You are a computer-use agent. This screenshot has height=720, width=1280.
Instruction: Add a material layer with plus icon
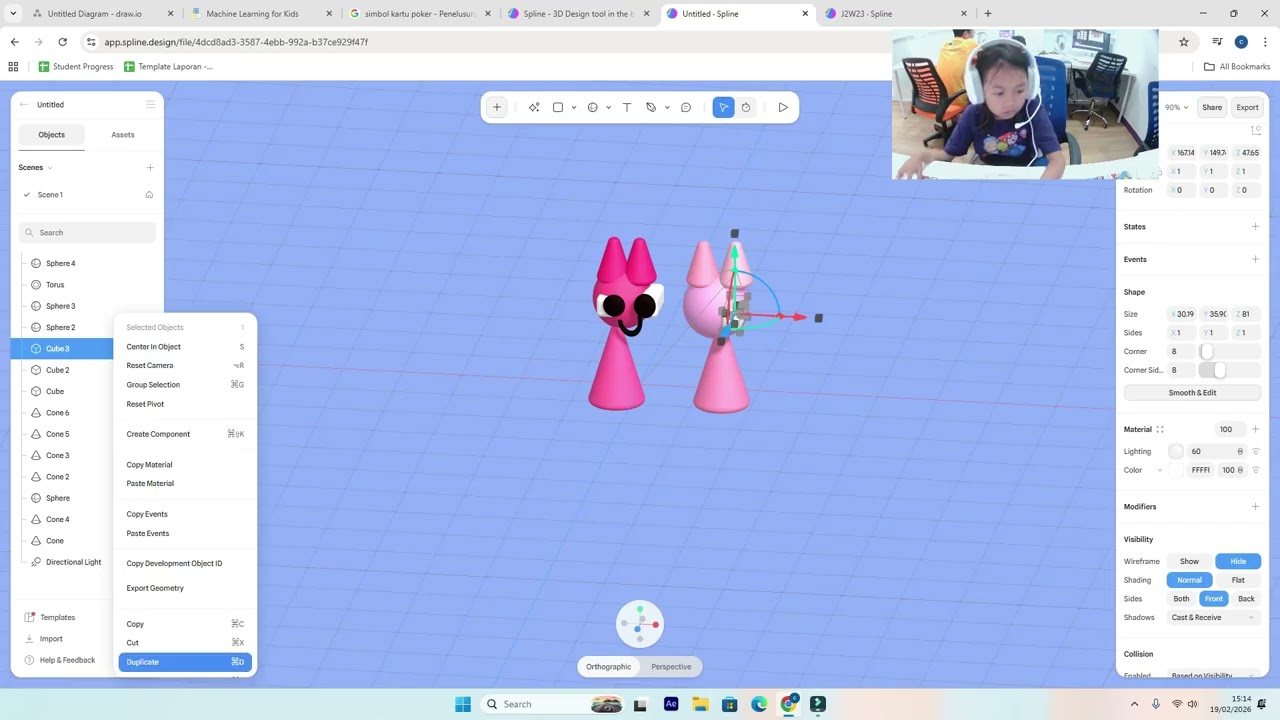pyautogui.click(x=1255, y=430)
